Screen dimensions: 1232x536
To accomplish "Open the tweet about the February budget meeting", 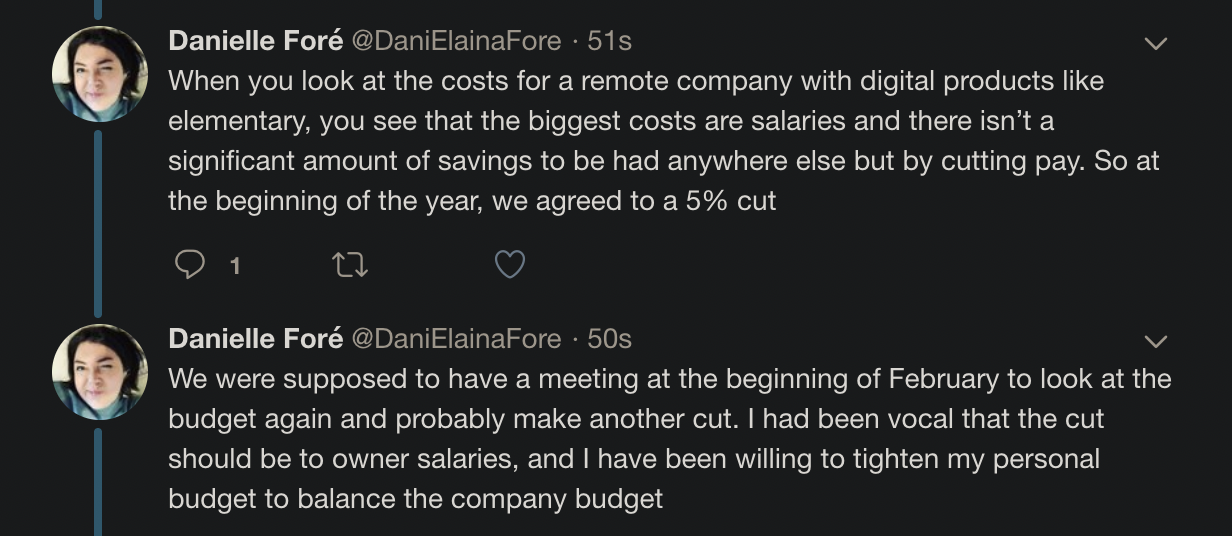I will point(670,438).
